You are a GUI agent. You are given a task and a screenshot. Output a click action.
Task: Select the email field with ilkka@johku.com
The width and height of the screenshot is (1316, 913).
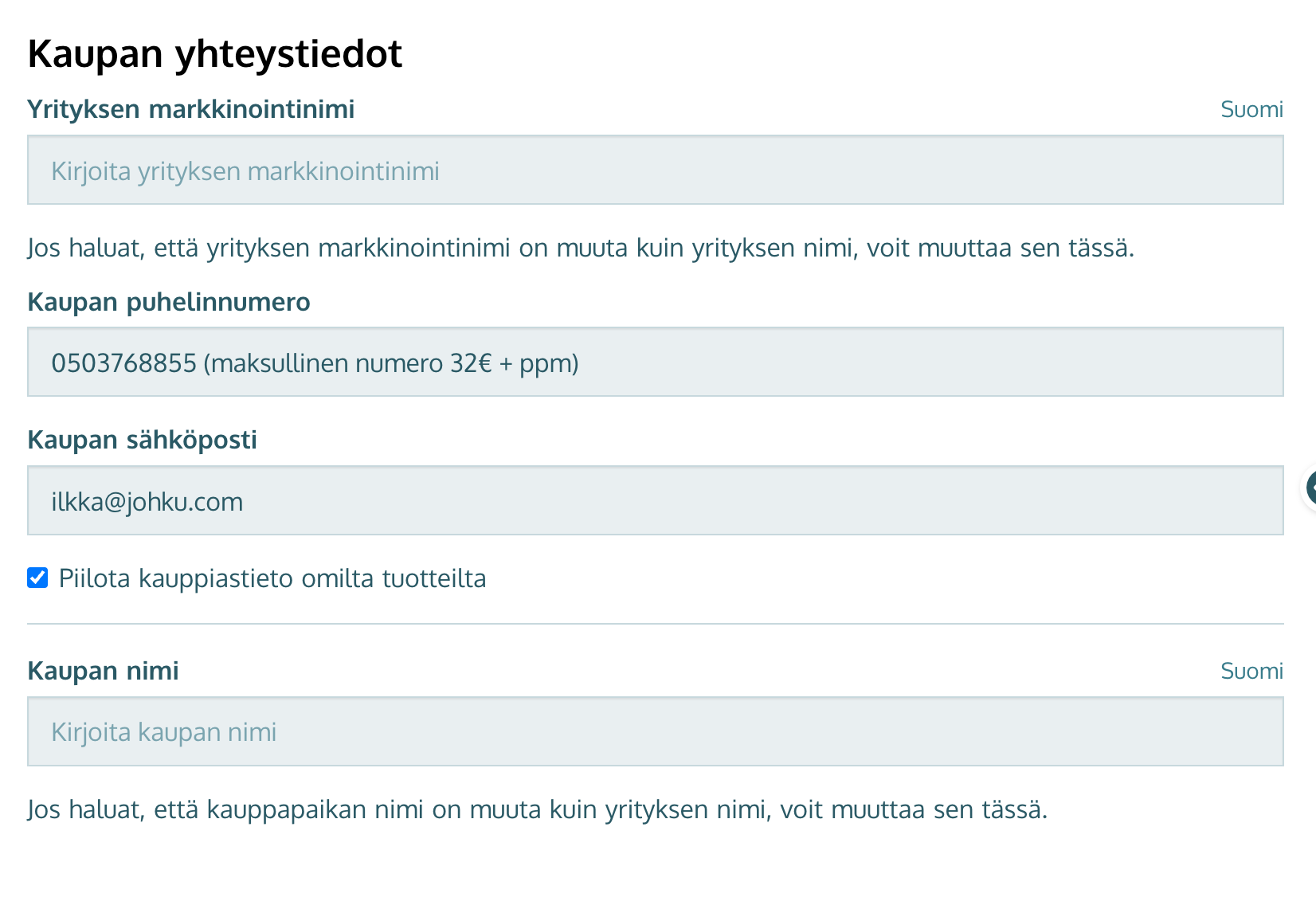(x=655, y=500)
